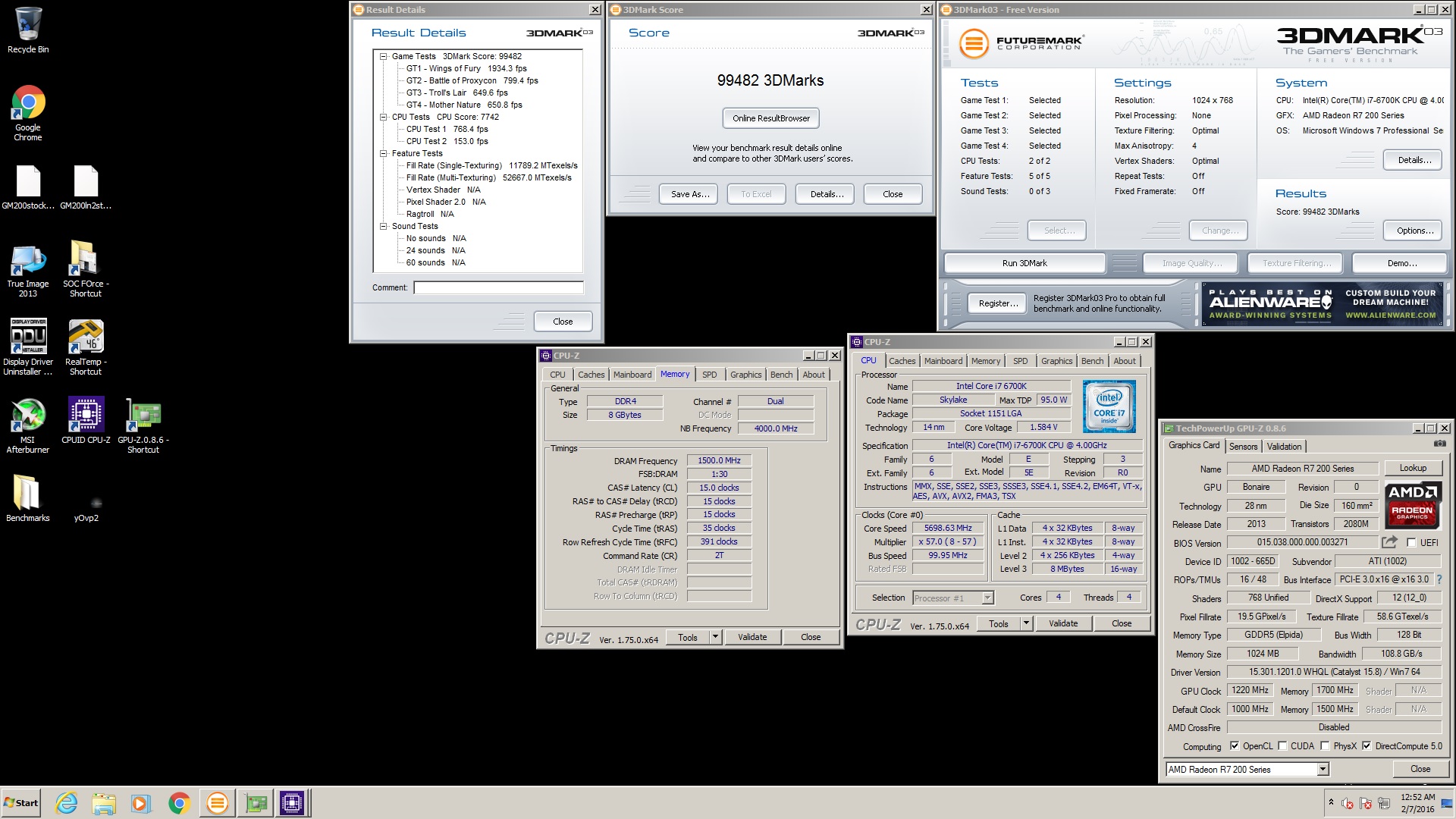The width and height of the screenshot is (1456, 819).
Task: Collapse the Sound Tests tree node
Action: click(x=384, y=226)
